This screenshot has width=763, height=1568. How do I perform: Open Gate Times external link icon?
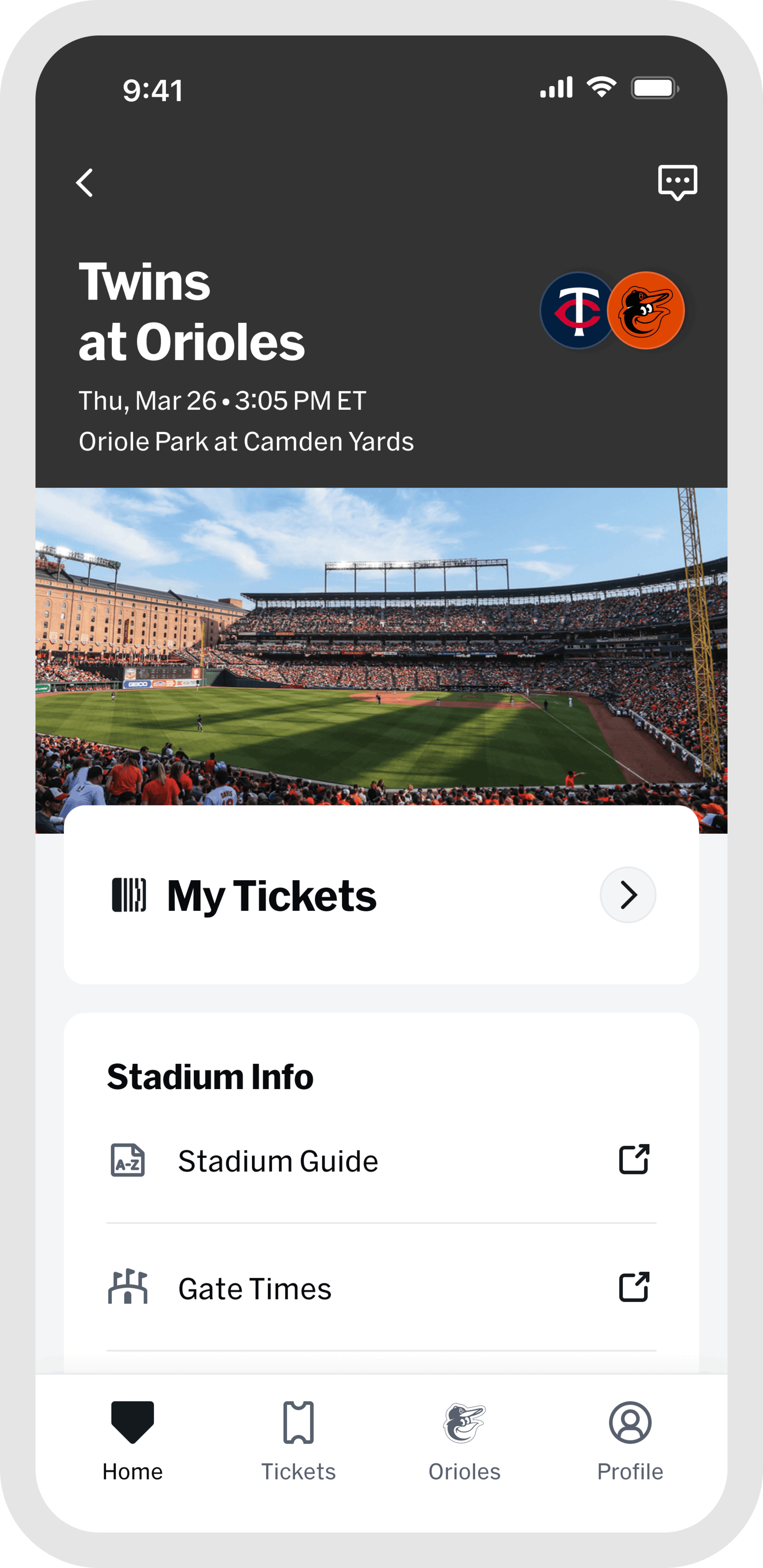tap(634, 1287)
